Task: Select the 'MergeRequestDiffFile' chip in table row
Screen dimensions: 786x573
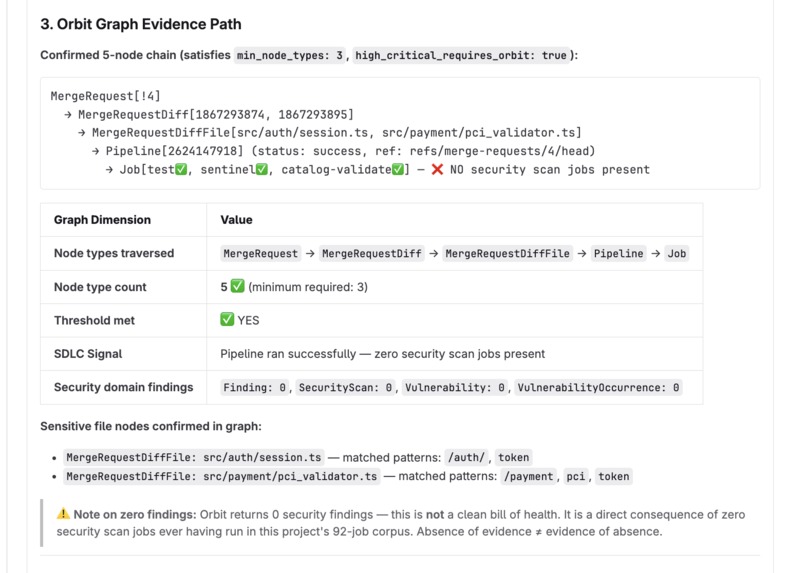Action: click(507, 254)
